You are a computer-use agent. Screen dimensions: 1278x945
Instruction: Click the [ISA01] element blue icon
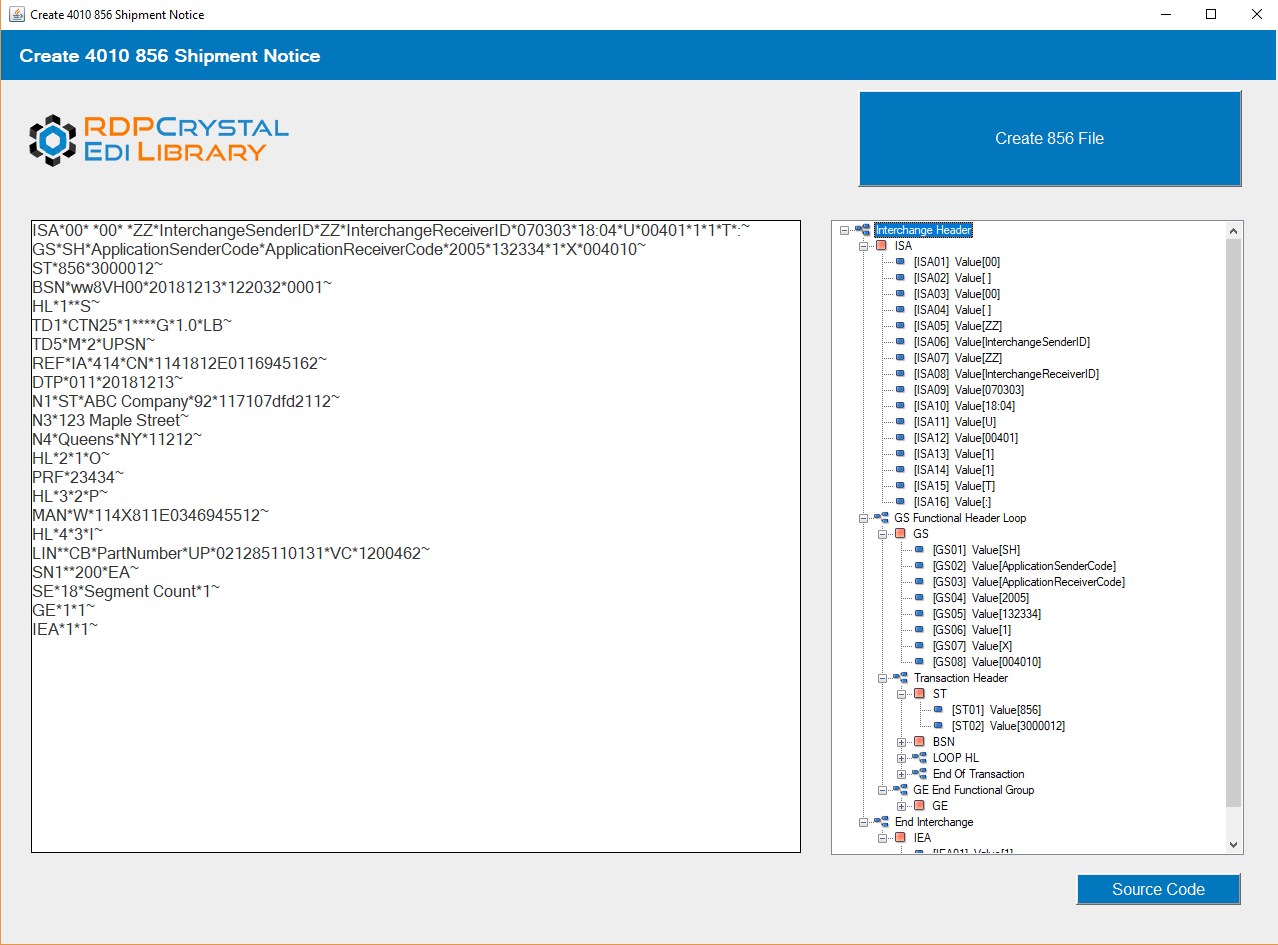tap(900, 262)
